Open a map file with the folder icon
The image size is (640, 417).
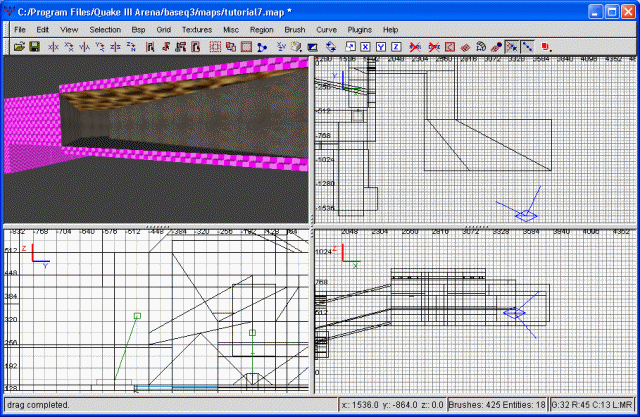(19, 47)
